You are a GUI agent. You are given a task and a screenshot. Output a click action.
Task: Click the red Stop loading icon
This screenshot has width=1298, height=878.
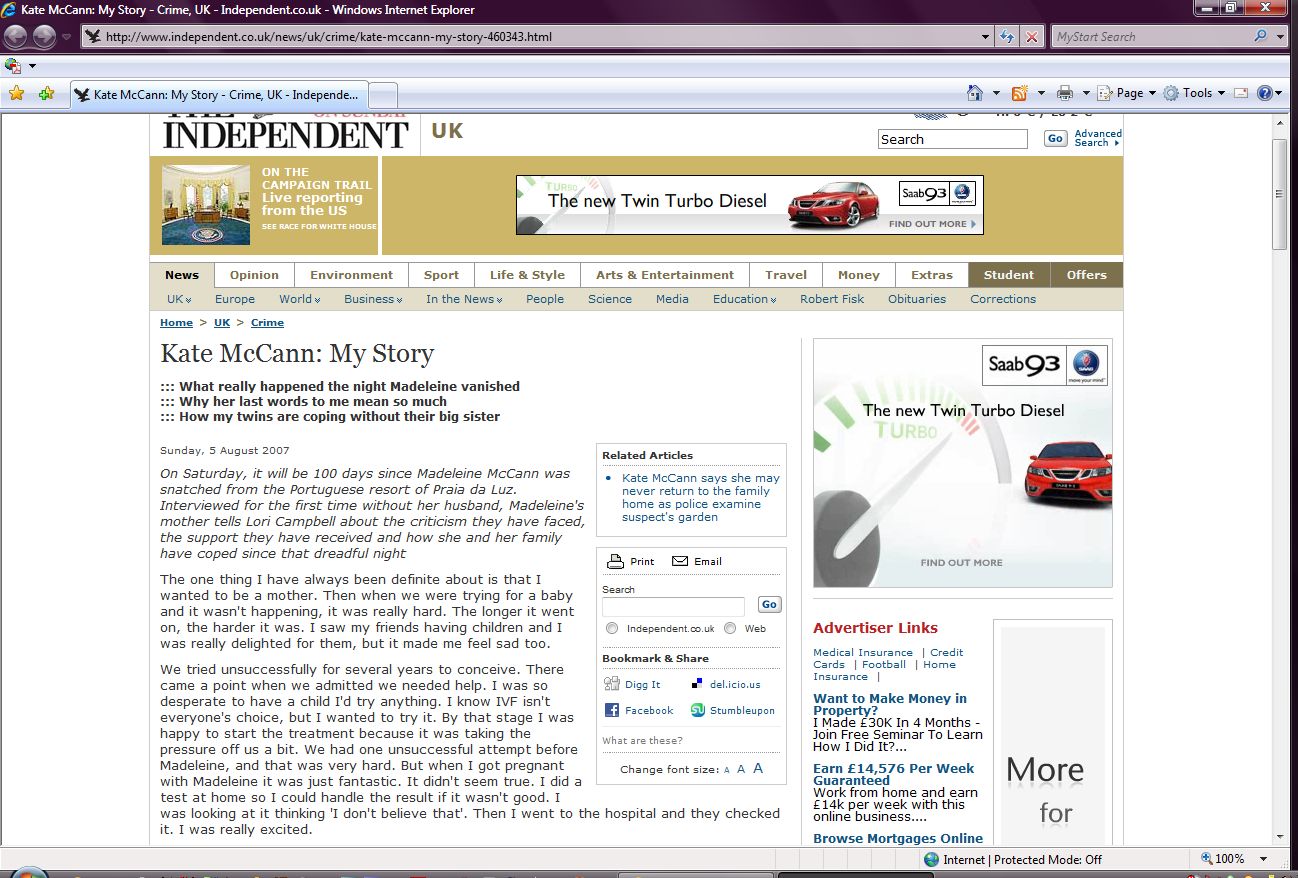pos(1032,37)
